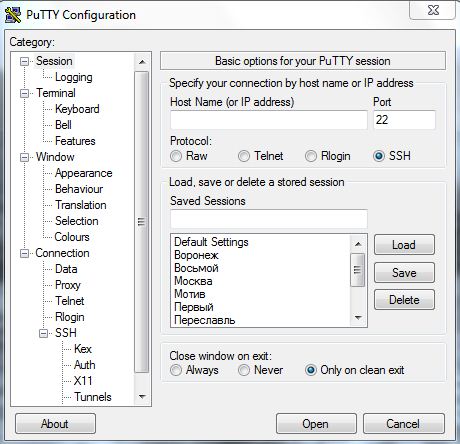The height and width of the screenshot is (444, 460).
Task: Select the Москва saved session
Action: click(193, 281)
